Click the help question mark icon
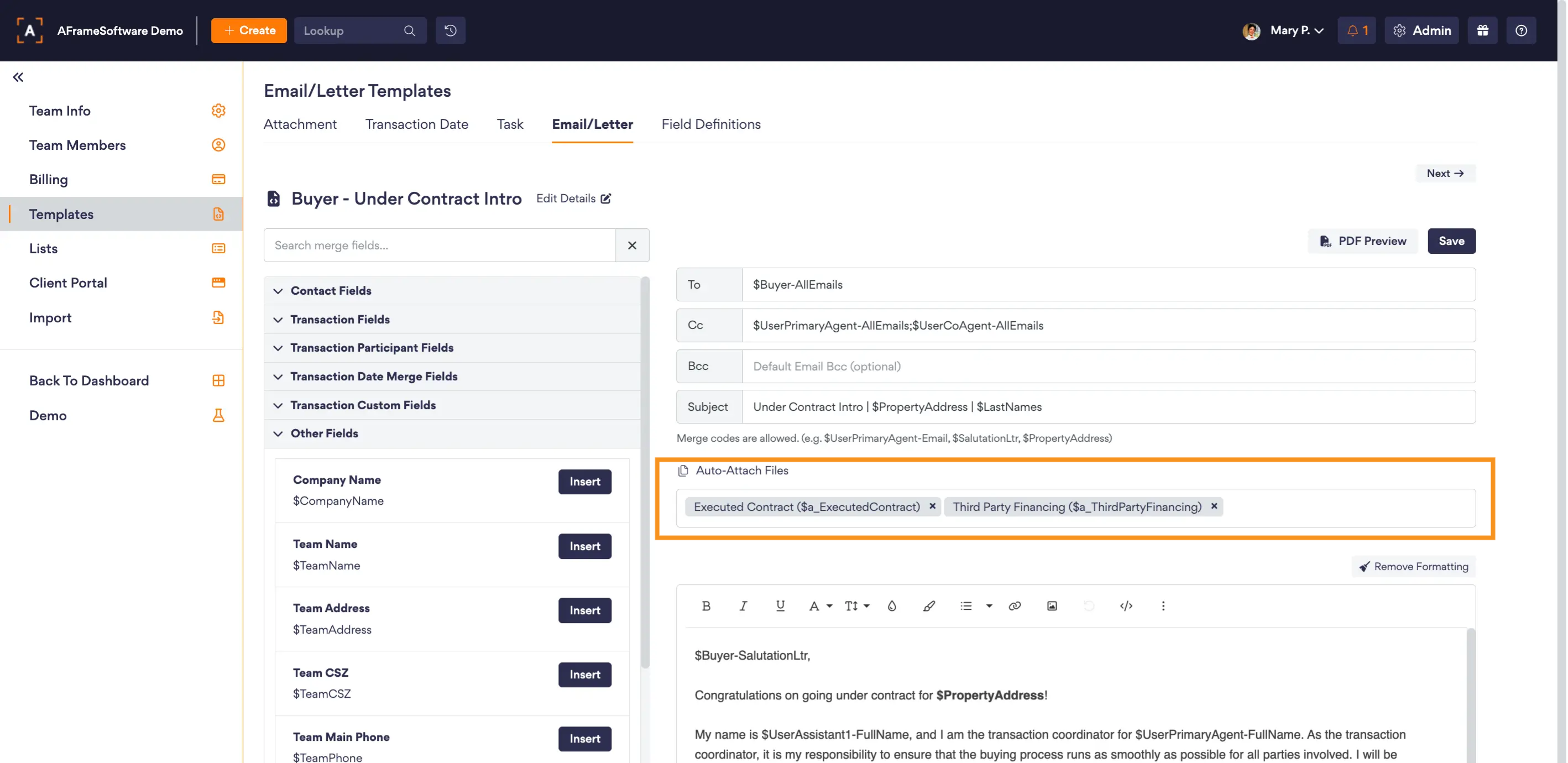Image resolution: width=1568 pixels, height=763 pixels. coord(1520,30)
